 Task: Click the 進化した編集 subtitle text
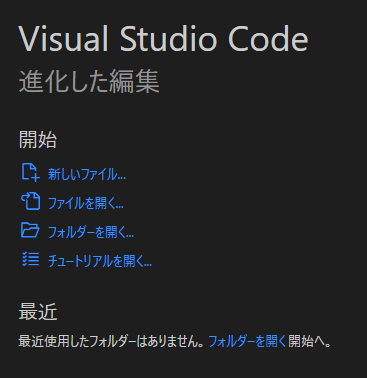[89, 81]
